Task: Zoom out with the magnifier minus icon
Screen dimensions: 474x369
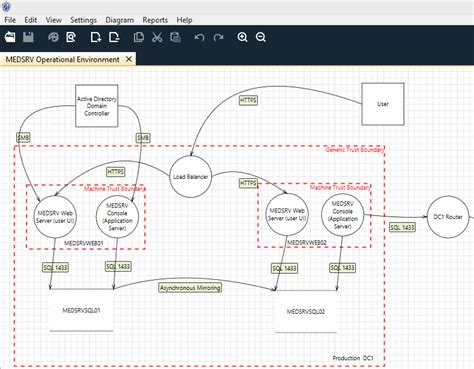Action: tap(261, 37)
